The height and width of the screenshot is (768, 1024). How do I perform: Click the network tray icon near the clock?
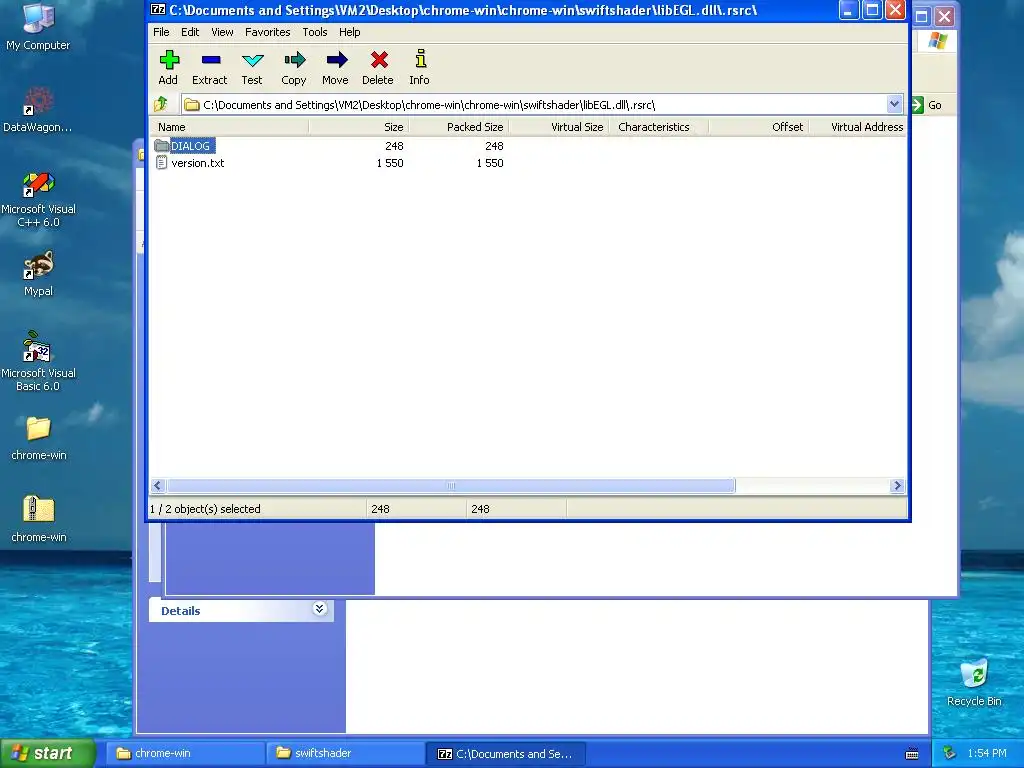tap(950, 753)
